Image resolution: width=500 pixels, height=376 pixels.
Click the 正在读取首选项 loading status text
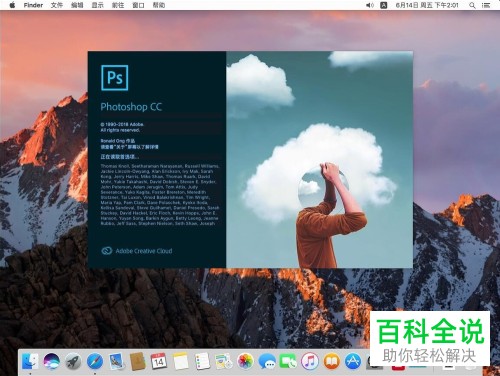tap(120, 157)
